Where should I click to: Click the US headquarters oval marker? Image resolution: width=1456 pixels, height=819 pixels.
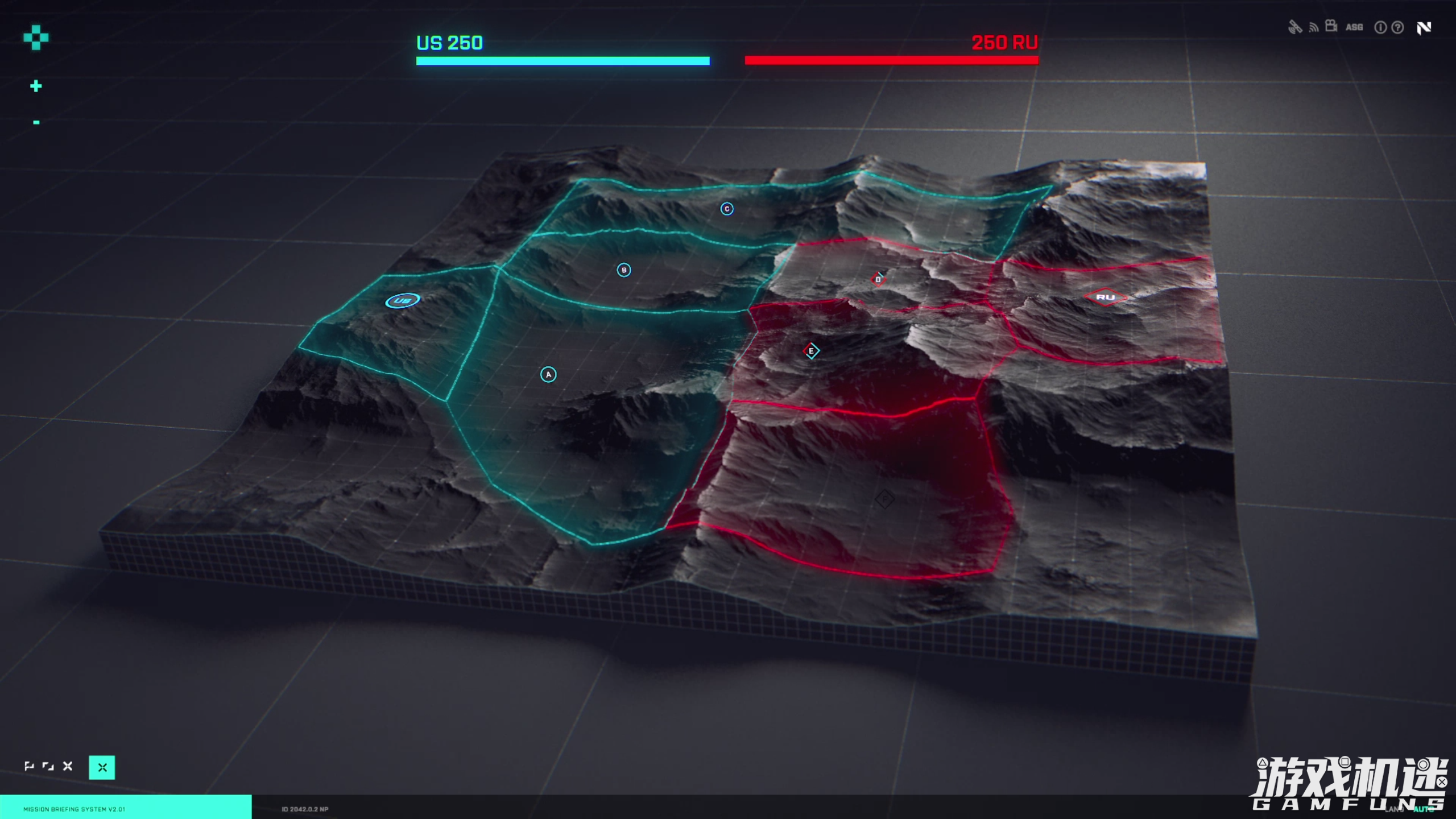(403, 300)
